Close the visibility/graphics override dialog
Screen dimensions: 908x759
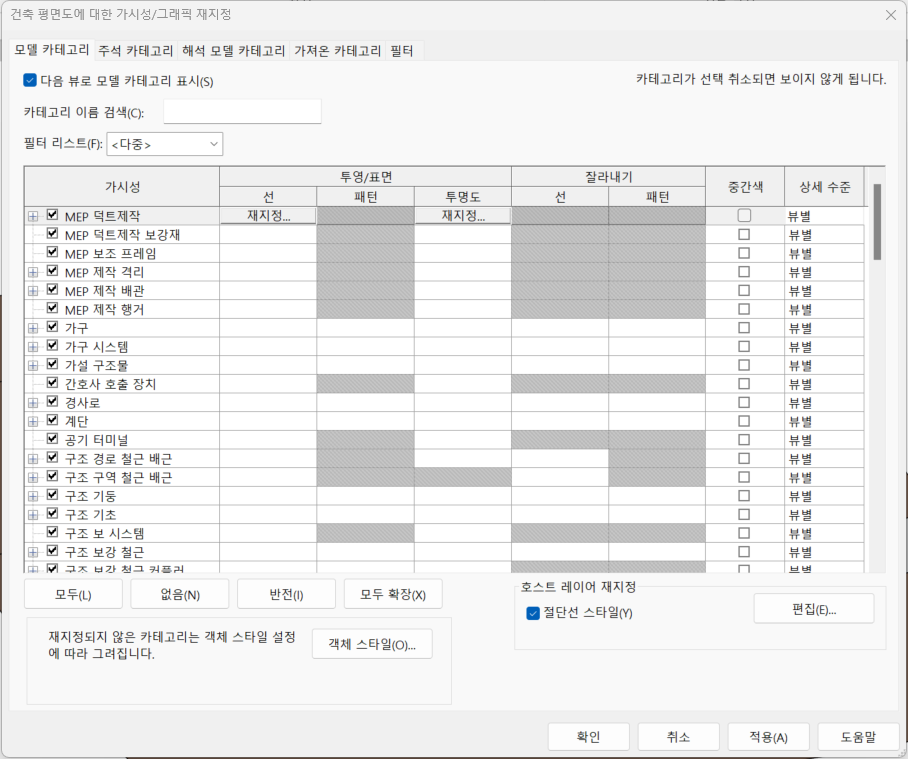point(890,15)
